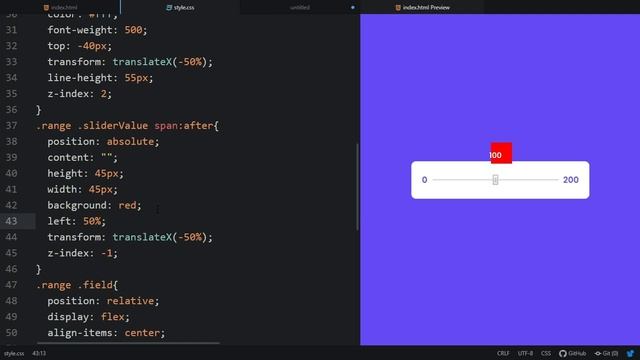Click the 'display: flex;' line
The image size is (640, 360).
click(88, 316)
